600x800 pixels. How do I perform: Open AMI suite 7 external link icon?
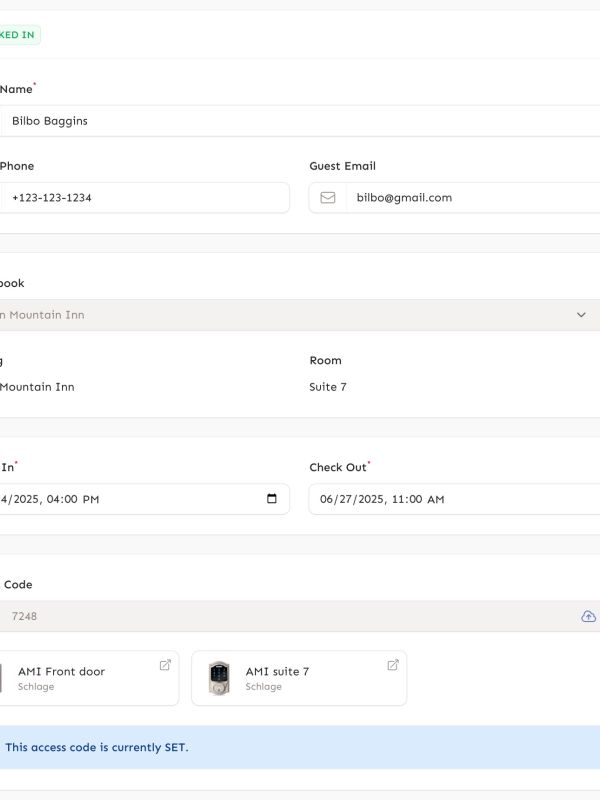pos(392,665)
